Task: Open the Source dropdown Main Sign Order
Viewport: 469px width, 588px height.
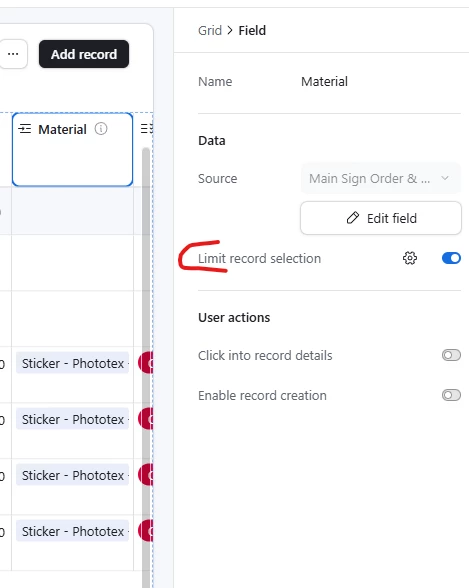Action: tap(381, 178)
